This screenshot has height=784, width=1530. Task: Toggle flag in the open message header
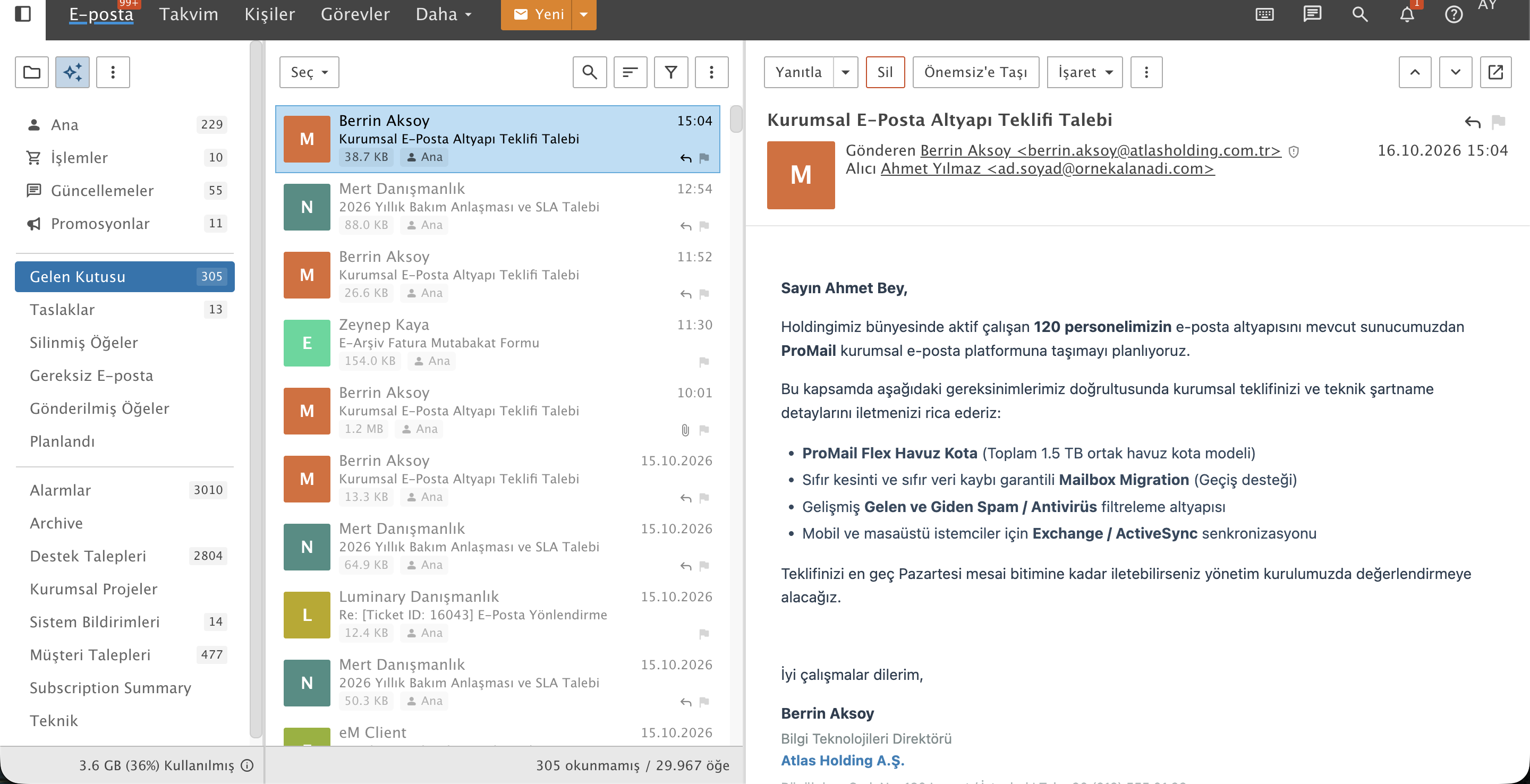[1498, 122]
